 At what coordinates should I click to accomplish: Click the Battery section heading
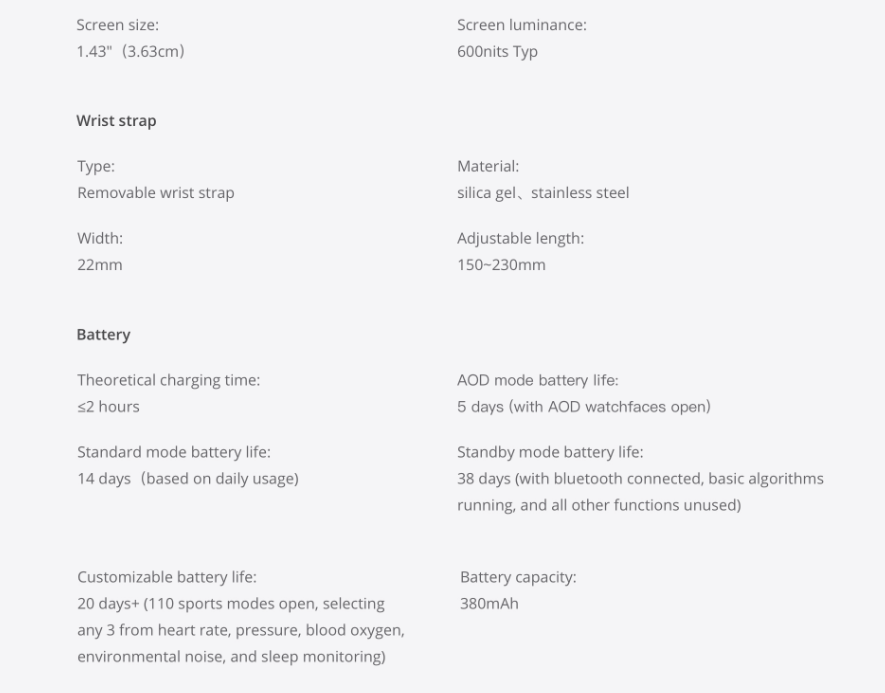coord(103,335)
